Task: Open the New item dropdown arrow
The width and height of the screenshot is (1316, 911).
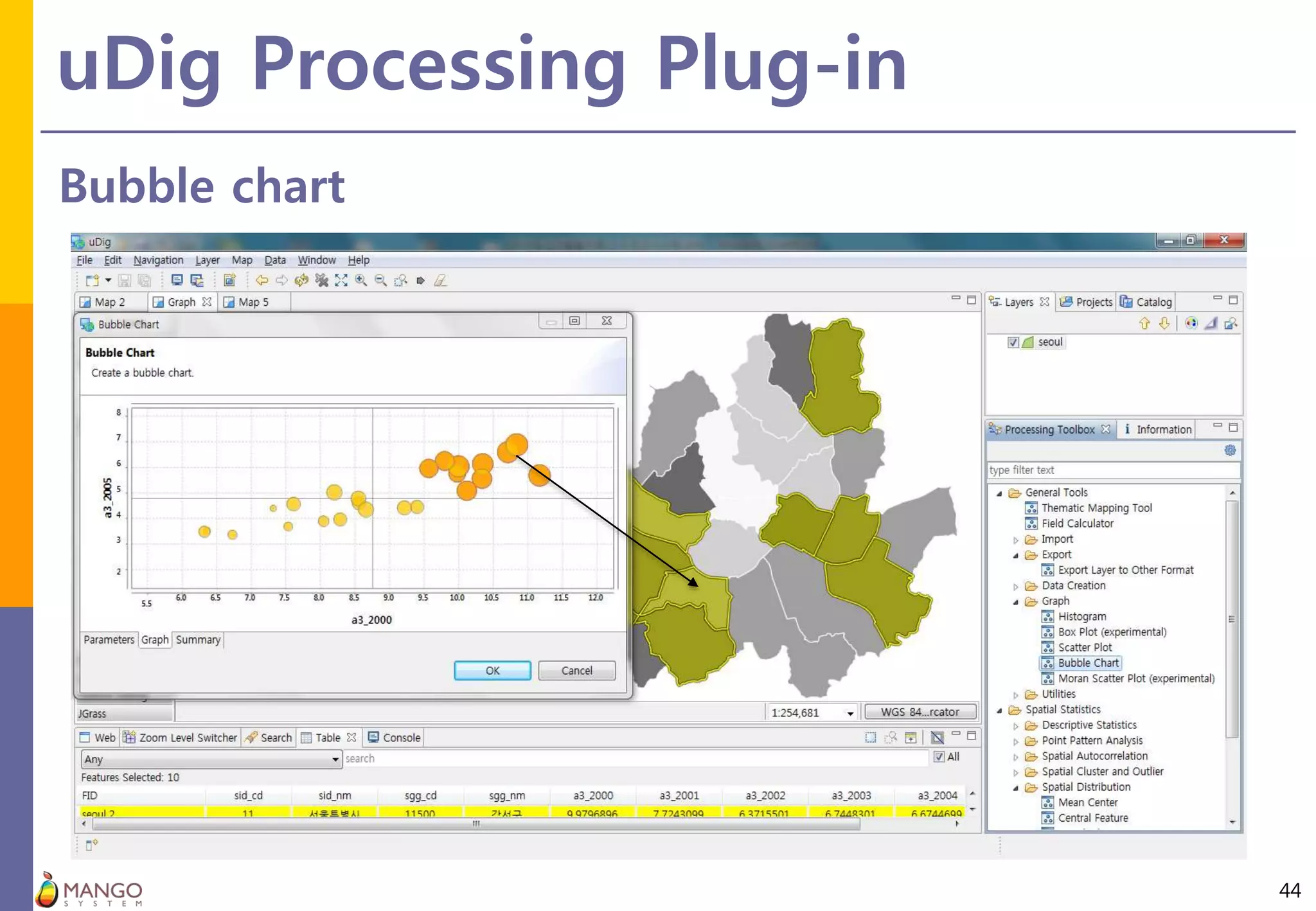Action: pos(108,280)
